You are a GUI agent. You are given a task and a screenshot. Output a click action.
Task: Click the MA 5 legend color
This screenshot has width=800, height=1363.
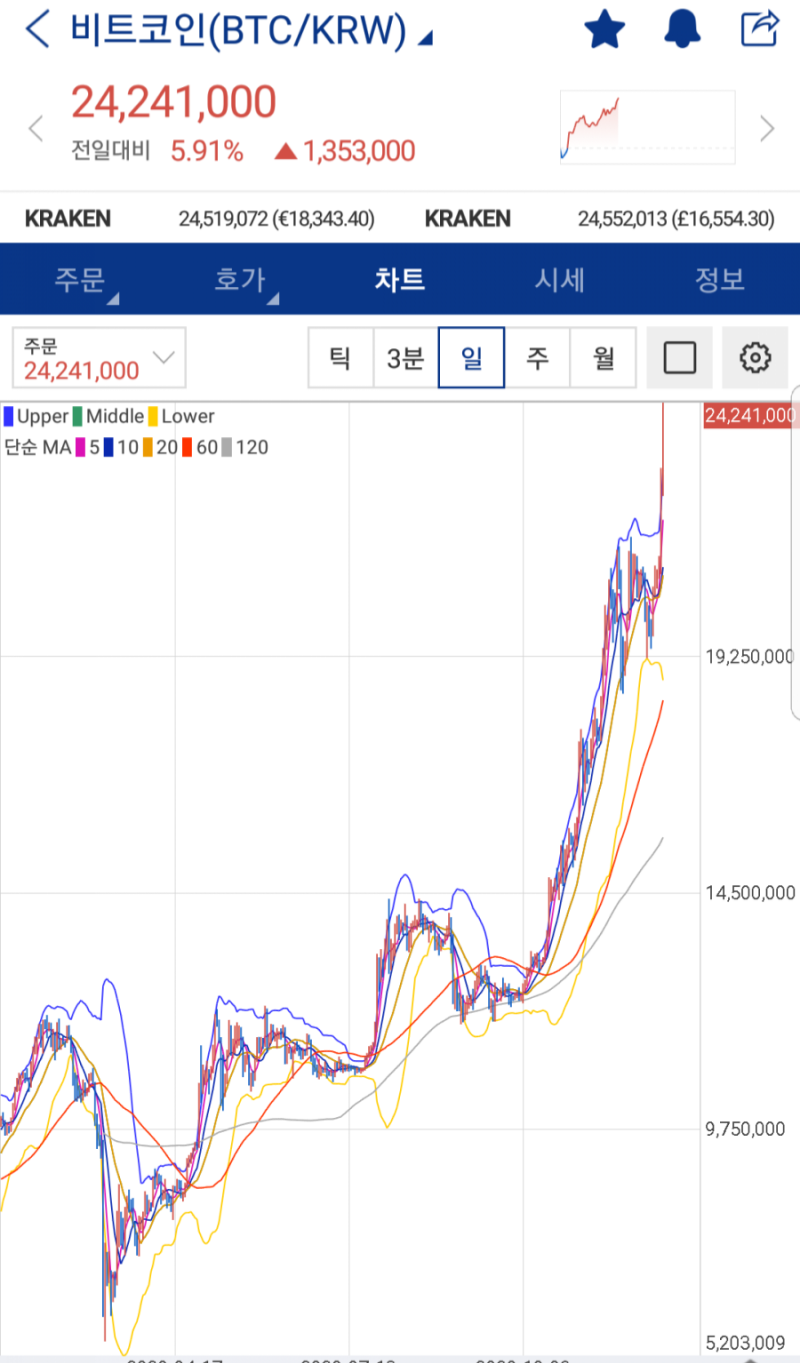pyautogui.click(x=81, y=447)
